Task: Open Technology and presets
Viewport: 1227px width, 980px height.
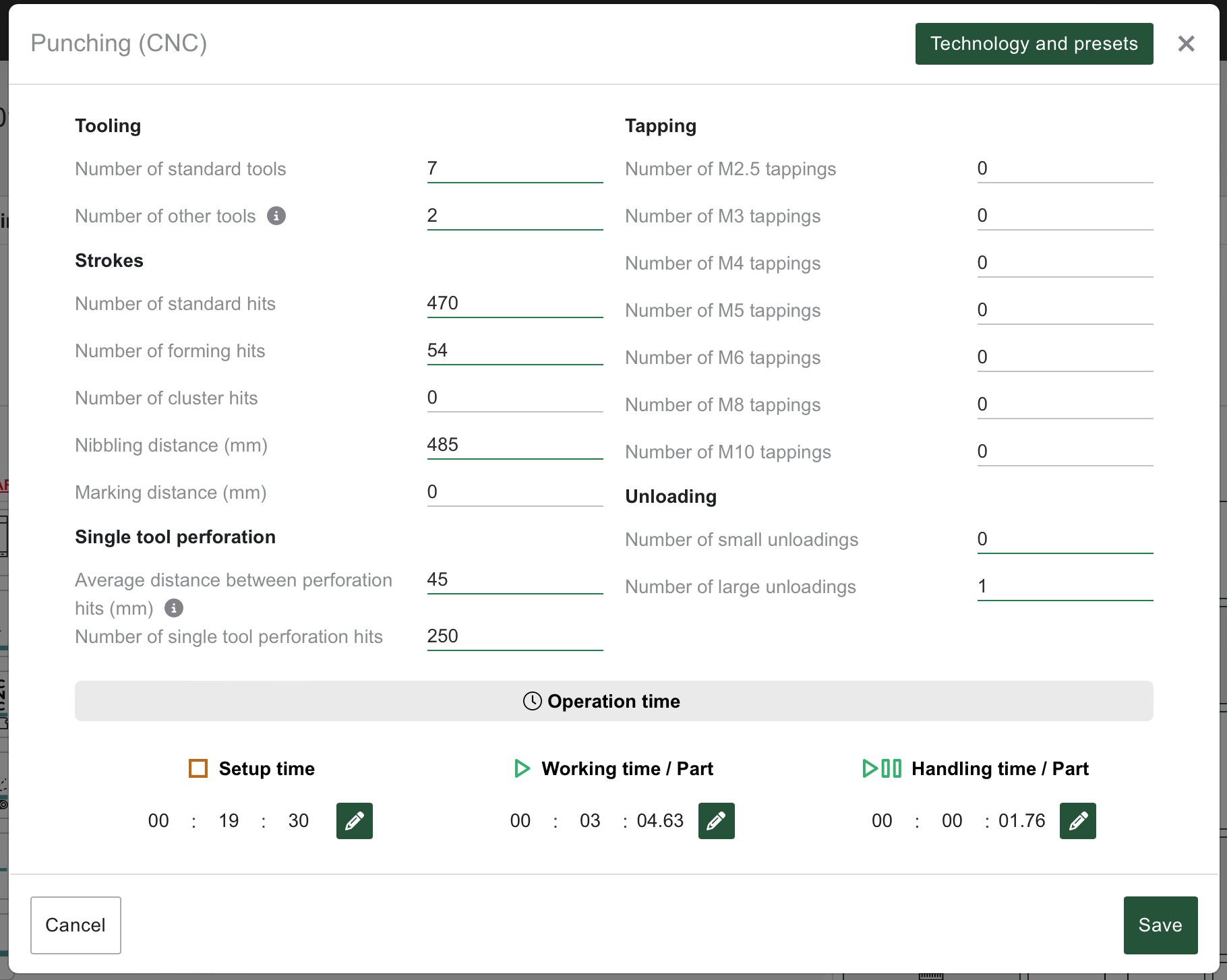Action: click(1034, 44)
